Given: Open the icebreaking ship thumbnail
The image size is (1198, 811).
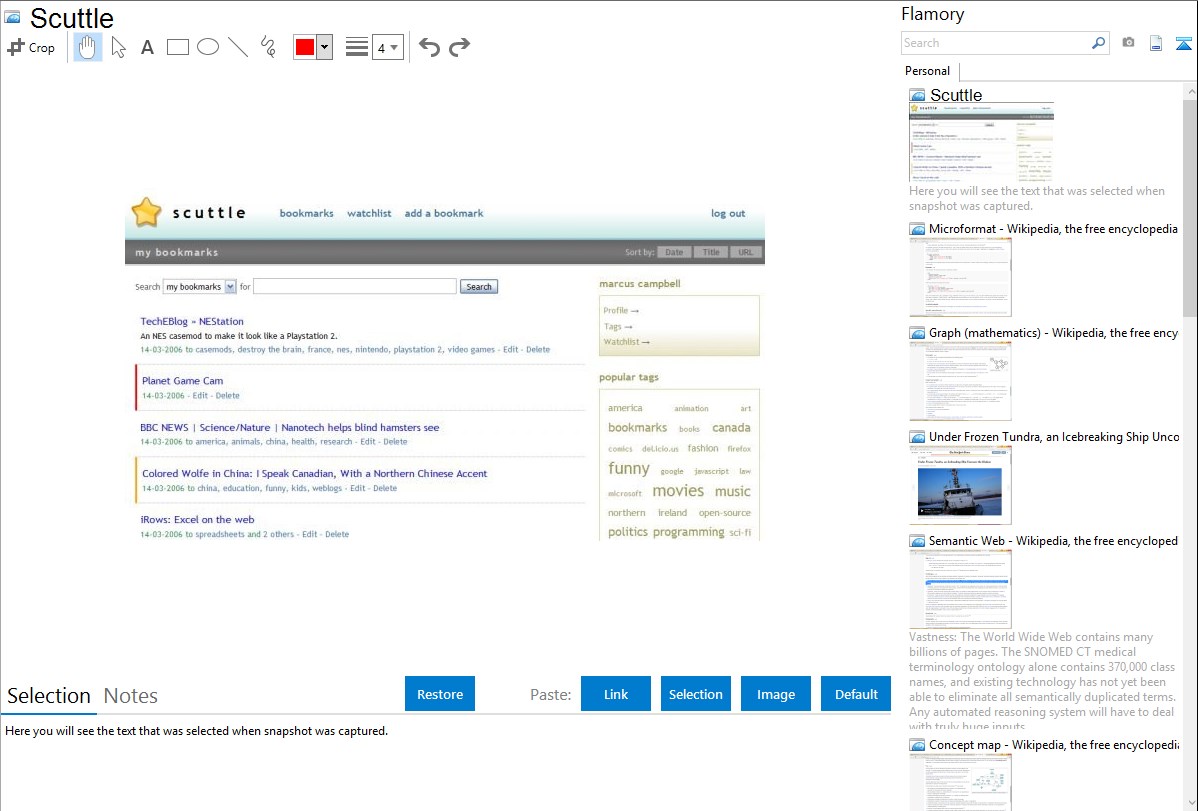Looking at the screenshot, I should (960, 485).
